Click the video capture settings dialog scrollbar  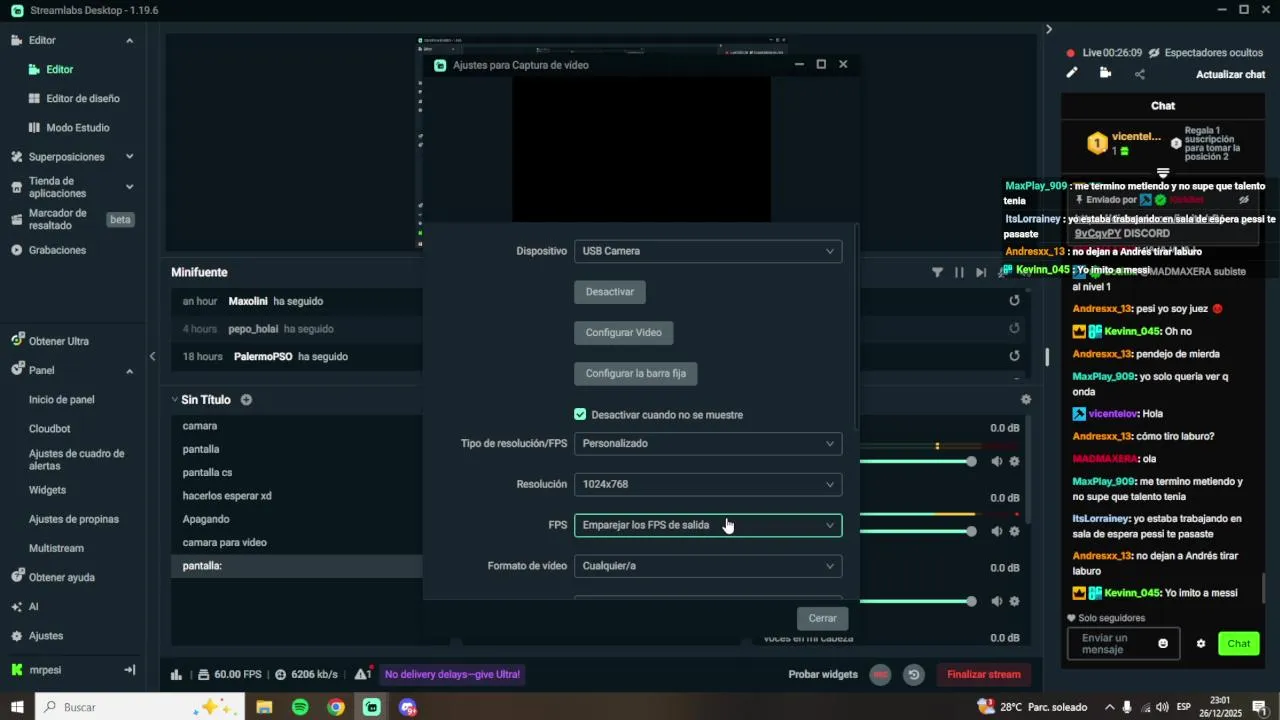coord(856,327)
